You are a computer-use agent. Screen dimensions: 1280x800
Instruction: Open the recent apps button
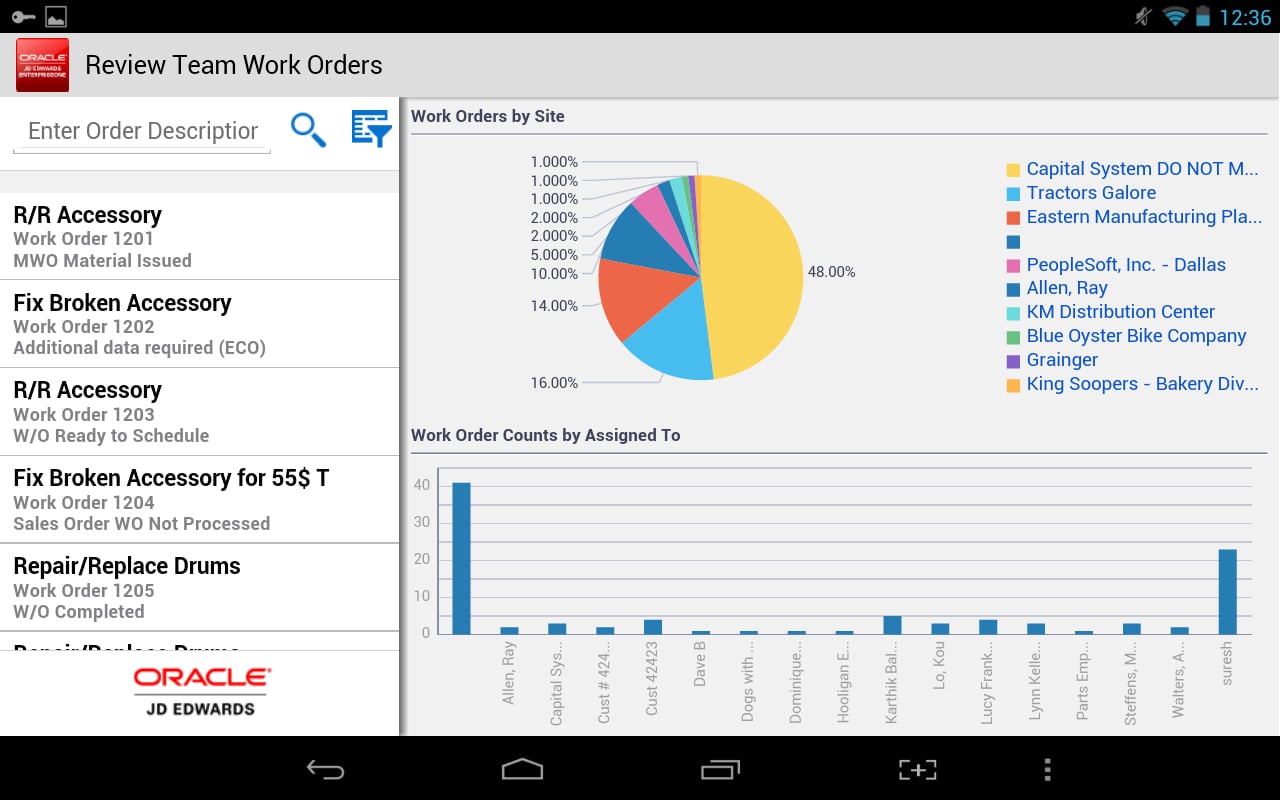click(720, 769)
